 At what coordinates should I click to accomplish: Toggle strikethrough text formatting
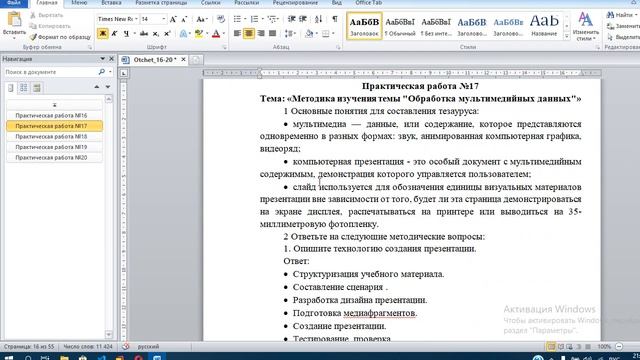(144, 33)
